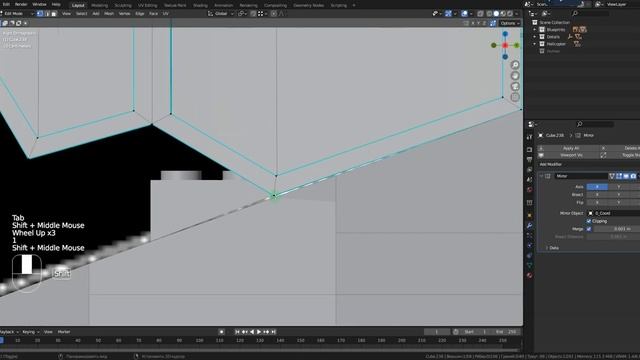Toggle Bisect X button
The height and width of the screenshot is (360, 640).
(x=597, y=195)
